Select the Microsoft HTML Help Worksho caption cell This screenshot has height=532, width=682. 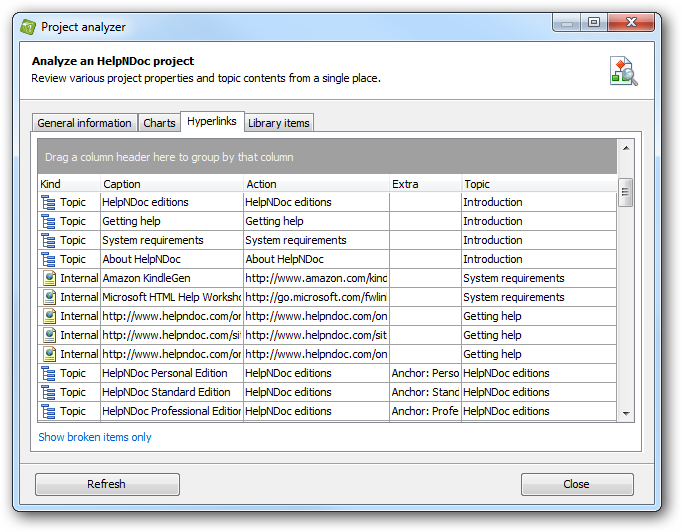172,298
